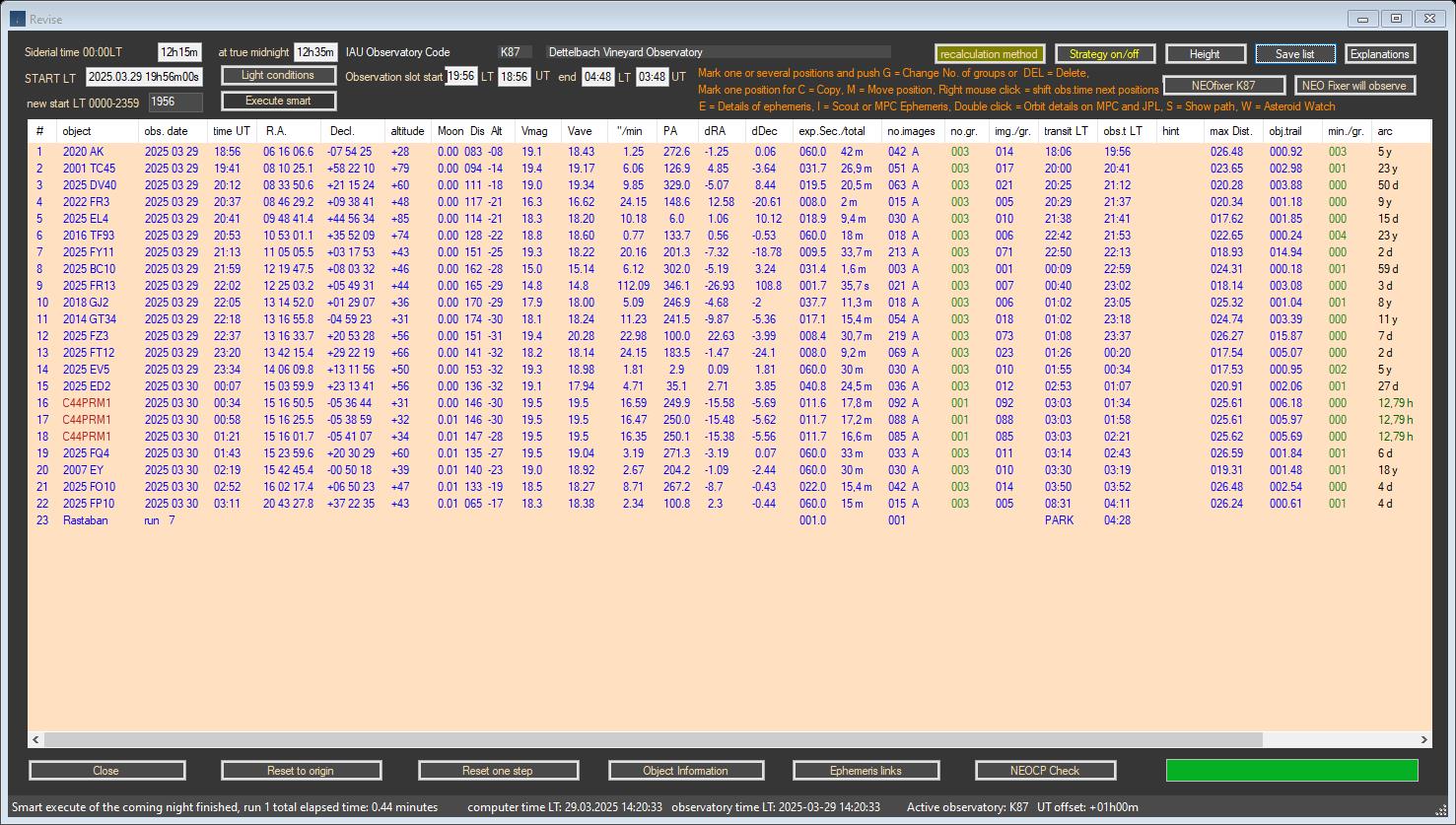This screenshot has height=825, width=1456.
Task: Select object 2020 AK row
Action: tap(729, 152)
